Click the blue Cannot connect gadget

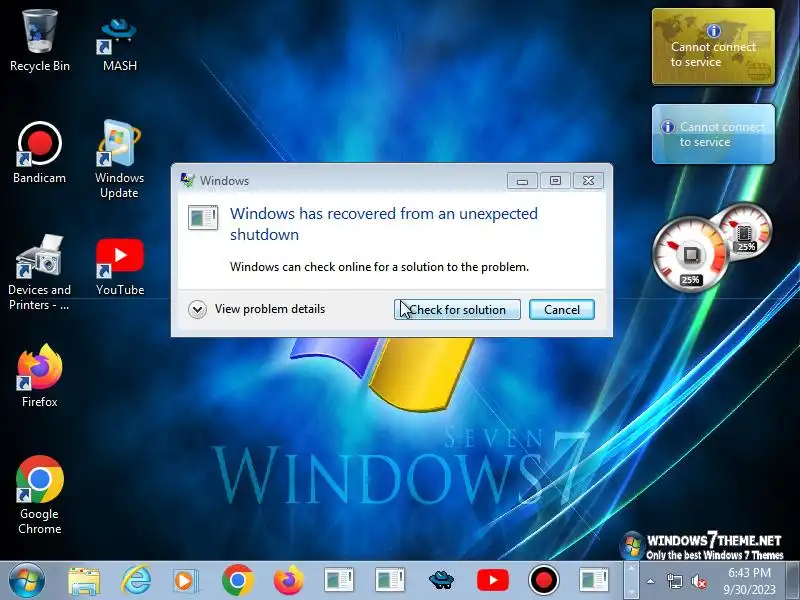(x=713, y=134)
